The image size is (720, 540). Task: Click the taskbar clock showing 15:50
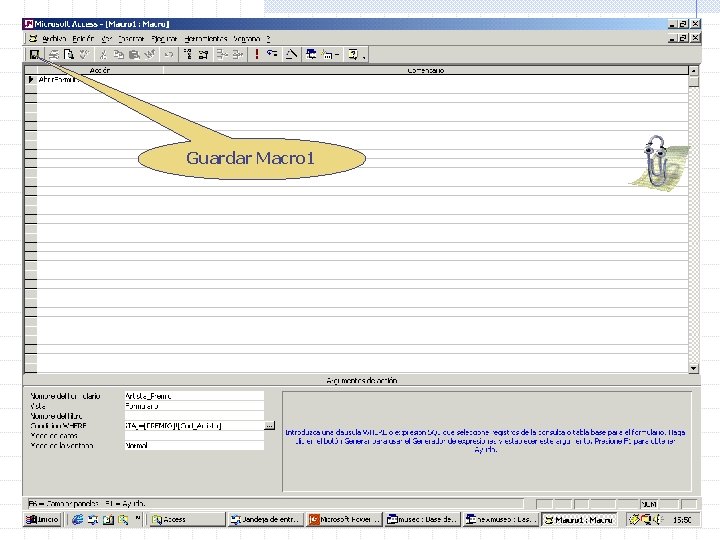click(x=682, y=520)
